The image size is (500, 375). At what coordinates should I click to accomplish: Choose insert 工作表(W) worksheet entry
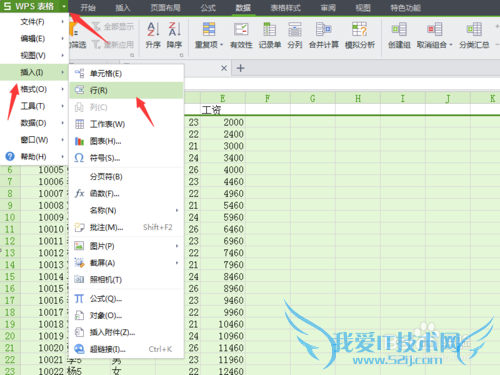click(127, 124)
